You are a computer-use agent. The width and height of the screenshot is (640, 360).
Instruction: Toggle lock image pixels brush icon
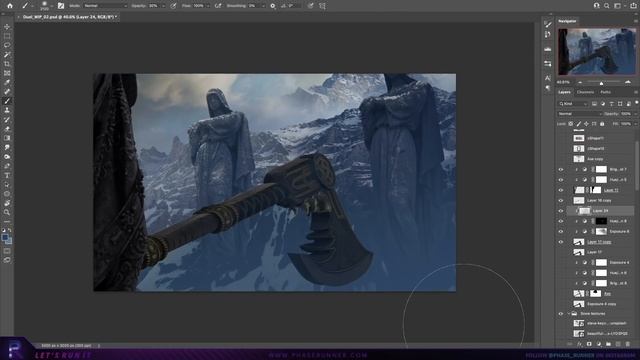(x=579, y=124)
